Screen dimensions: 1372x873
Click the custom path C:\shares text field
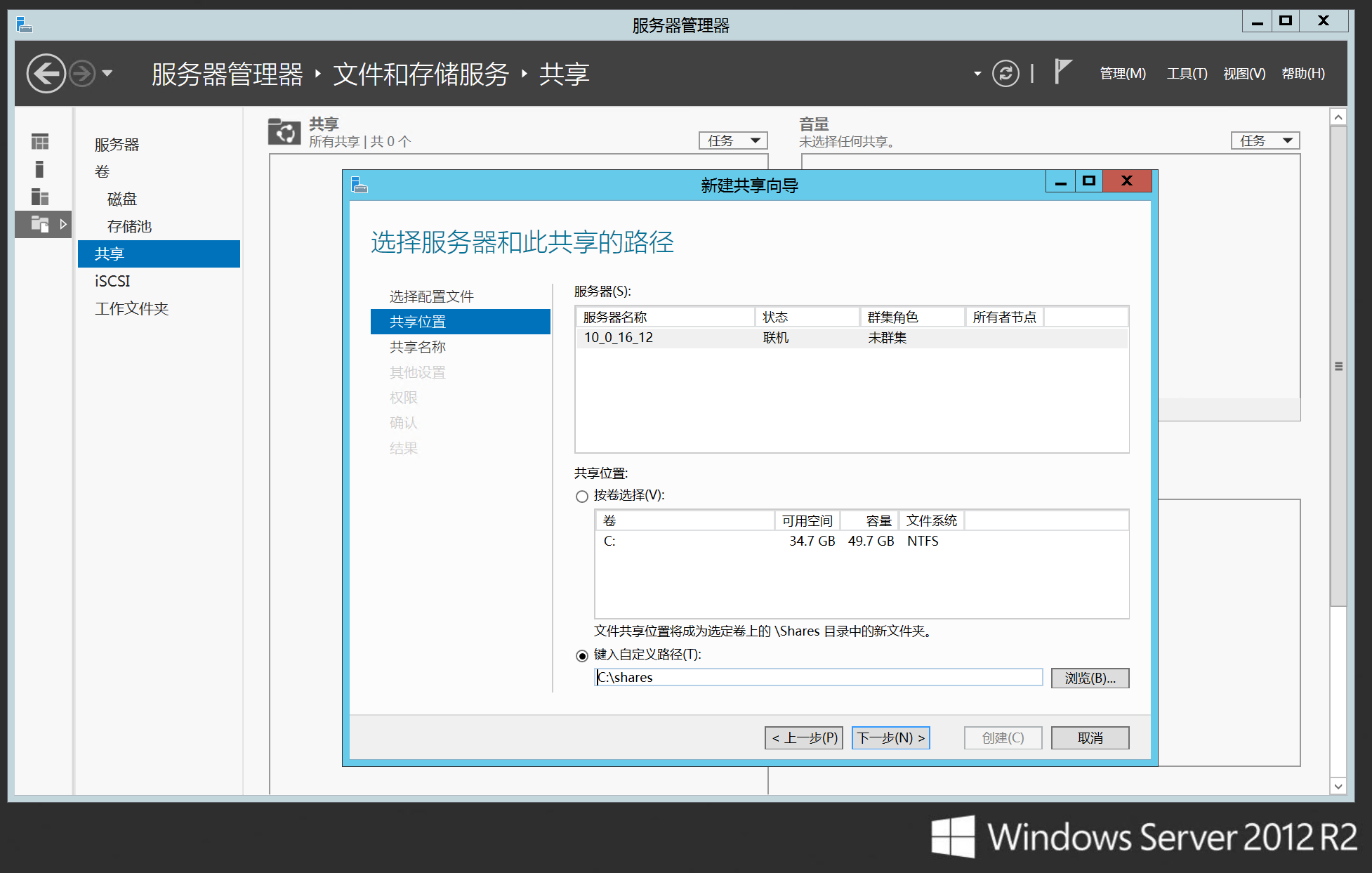coord(818,678)
